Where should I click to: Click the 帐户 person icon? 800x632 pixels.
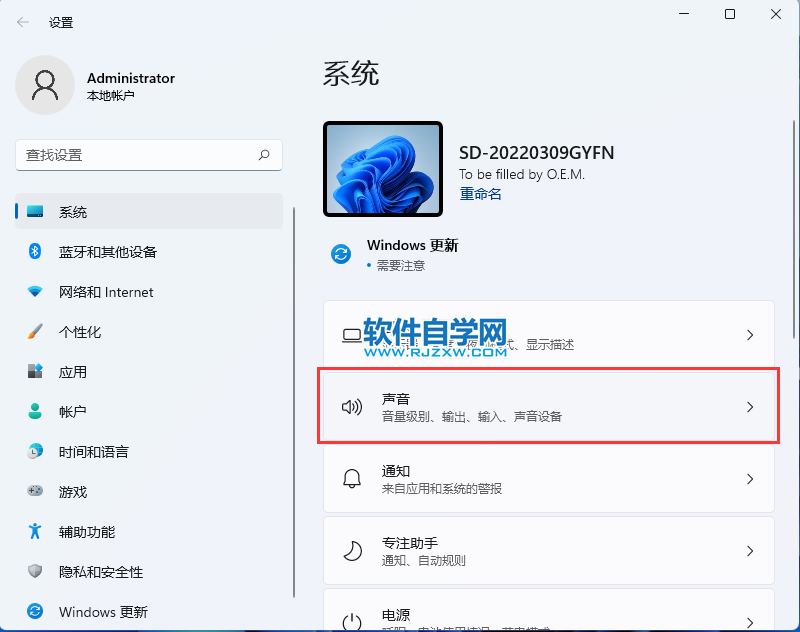[35, 411]
